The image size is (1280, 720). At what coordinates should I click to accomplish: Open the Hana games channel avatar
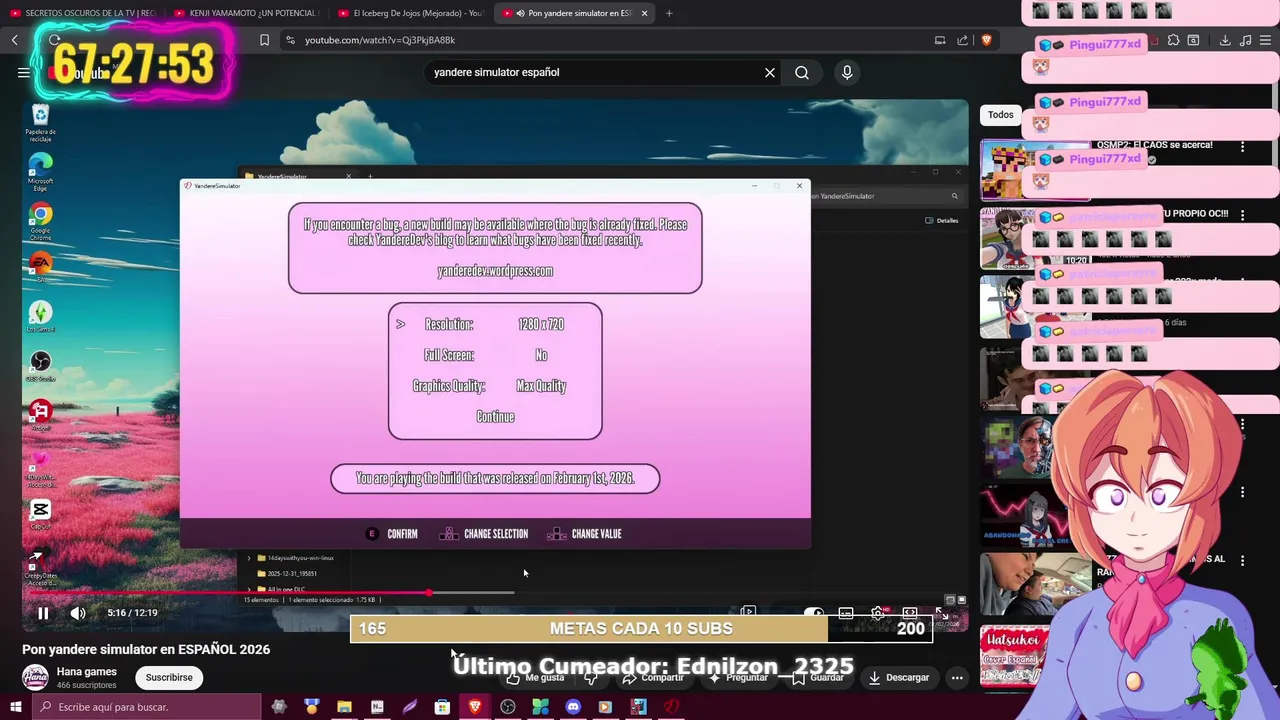coord(36,677)
